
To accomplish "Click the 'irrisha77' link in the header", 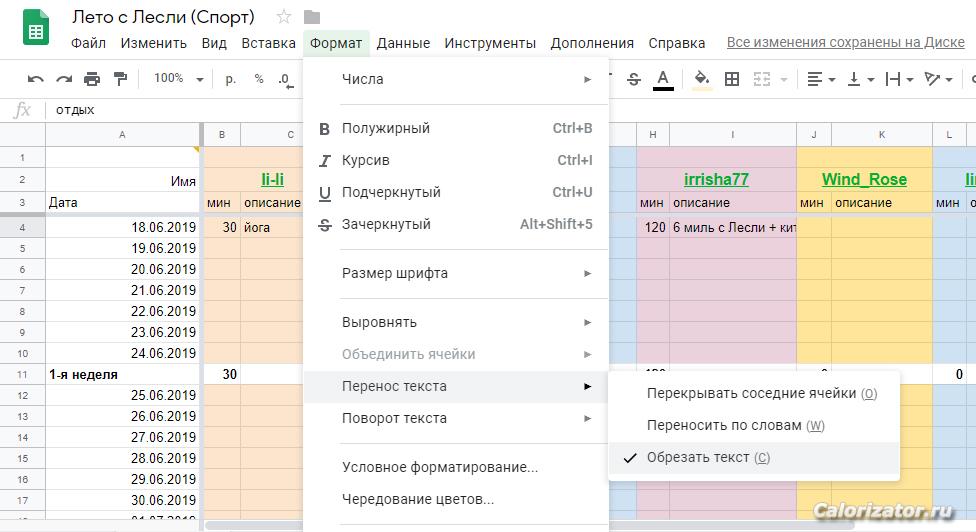I will point(716,180).
